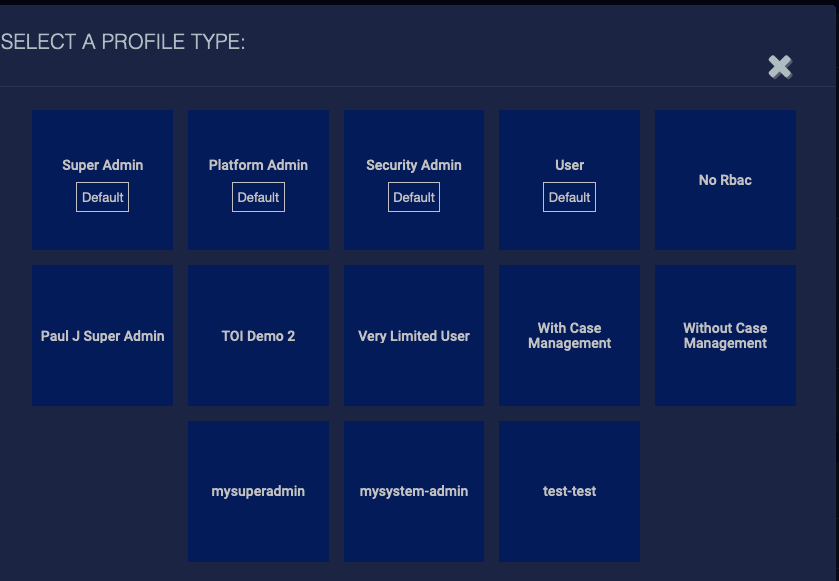This screenshot has height=581, width=839.
Task: Select the mysystem-admin profile tile
Action: coord(414,491)
